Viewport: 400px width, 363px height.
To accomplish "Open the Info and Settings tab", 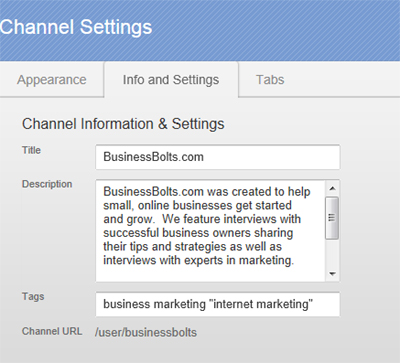I will pos(171,80).
